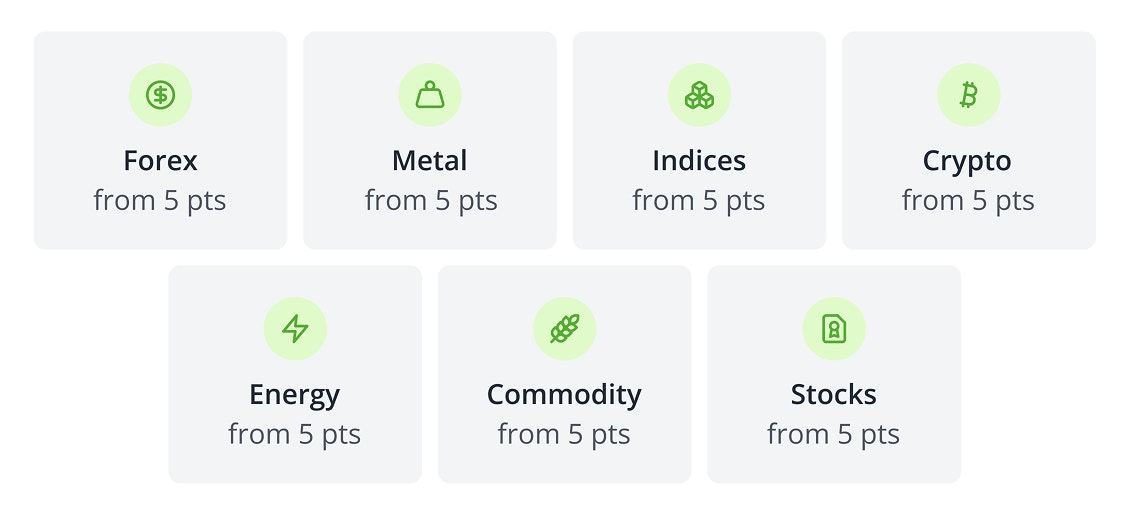The height and width of the screenshot is (516, 1129).
Task: Click "from 5 pts" under Indices
Action: coord(699,201)
